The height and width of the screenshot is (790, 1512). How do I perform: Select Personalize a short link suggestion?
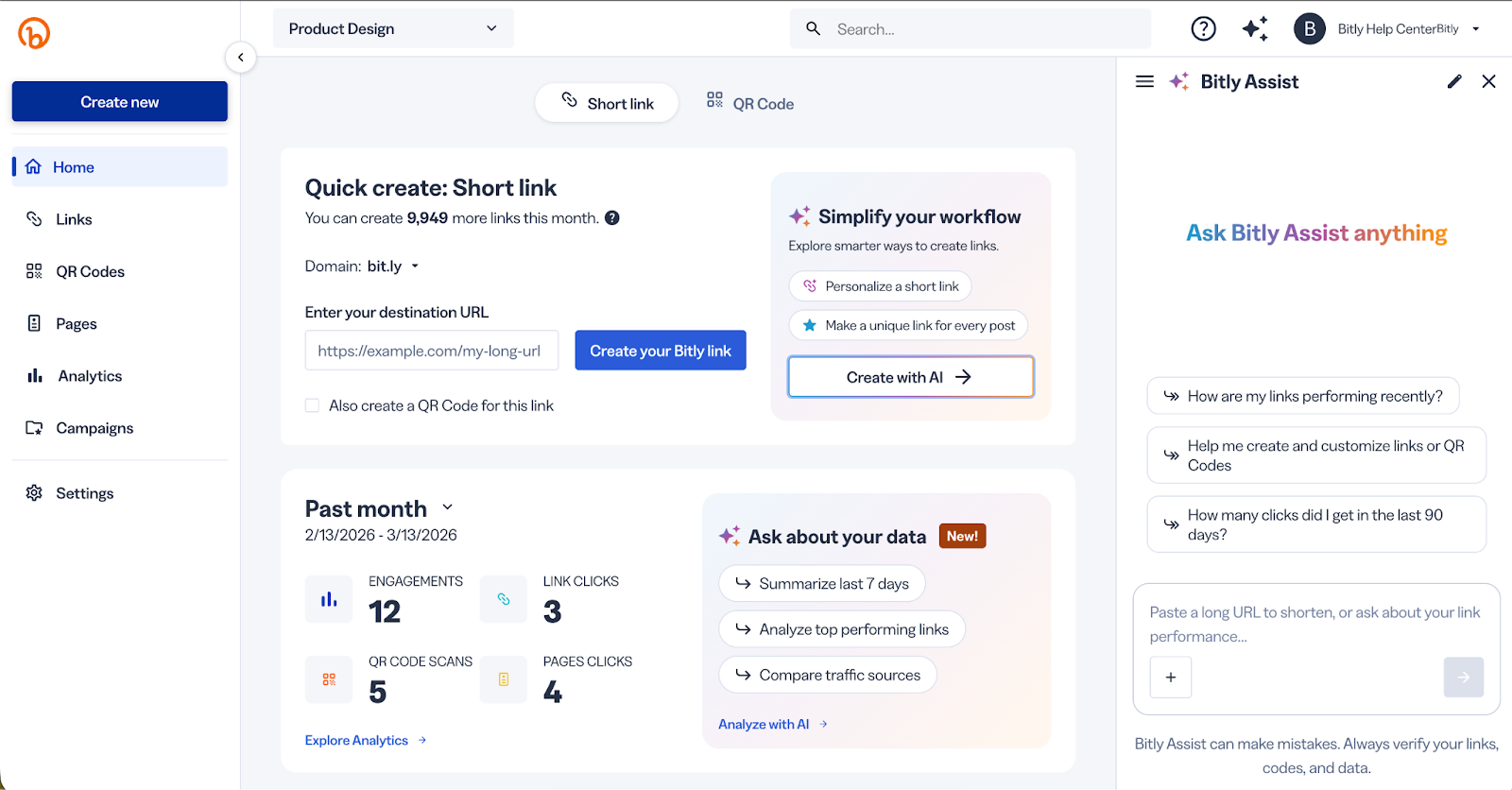coord(881,286)
